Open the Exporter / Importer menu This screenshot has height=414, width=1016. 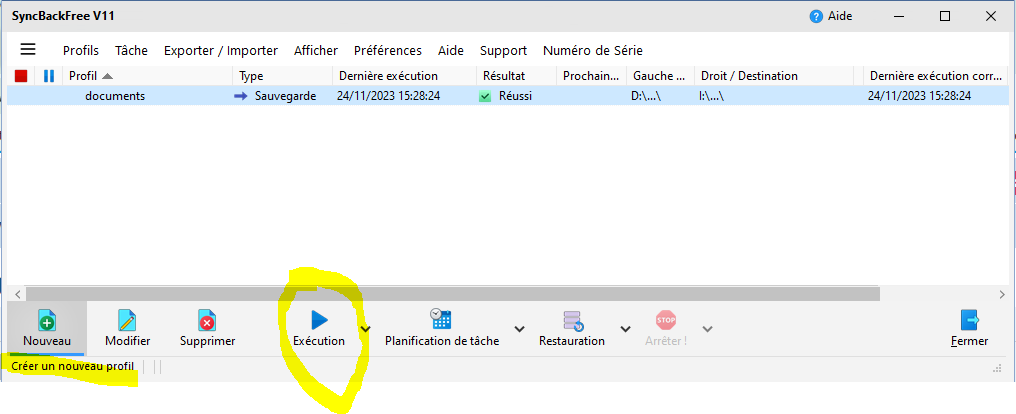(221, 51)
